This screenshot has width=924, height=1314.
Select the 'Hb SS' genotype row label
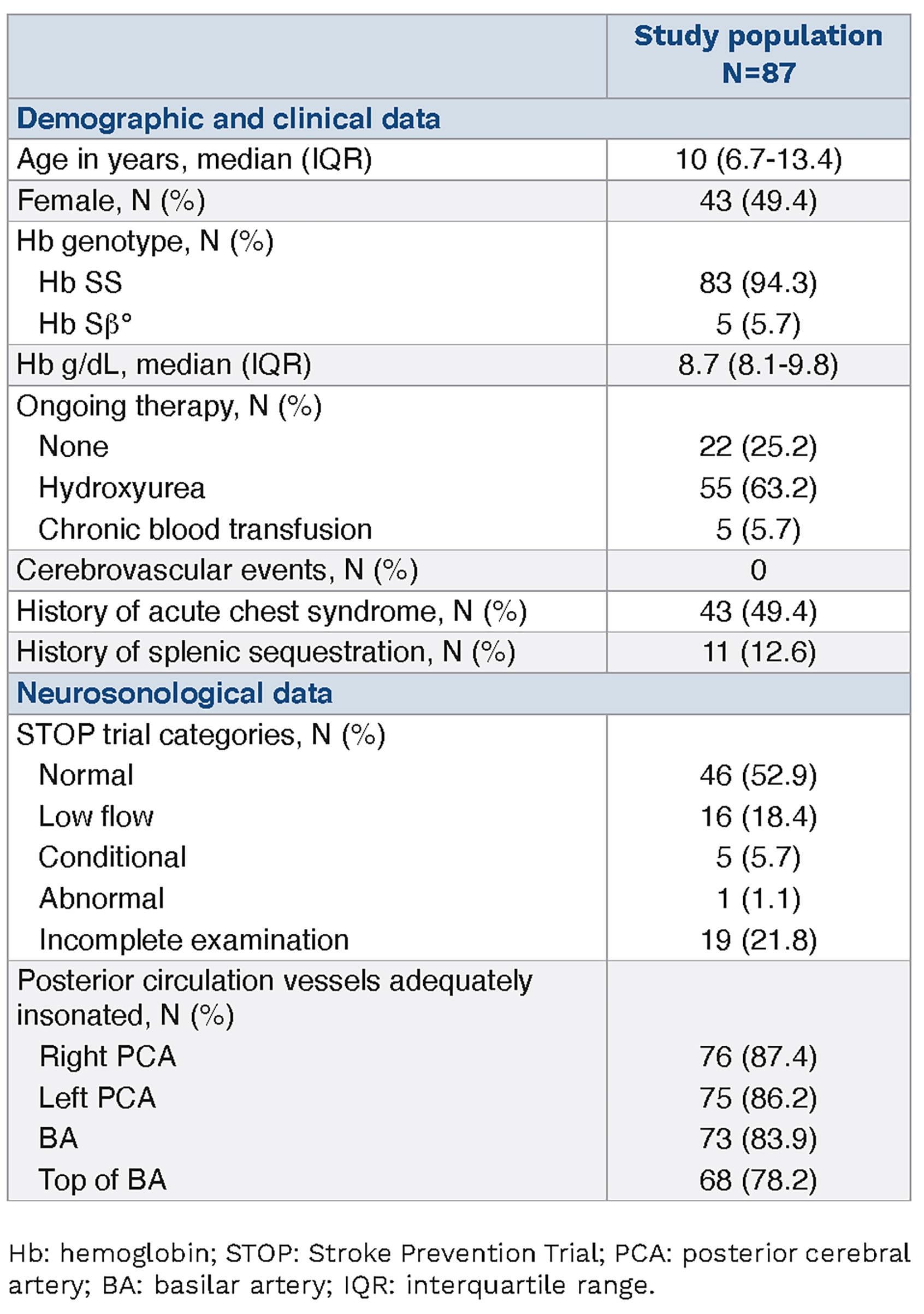[x=80, y=282]
